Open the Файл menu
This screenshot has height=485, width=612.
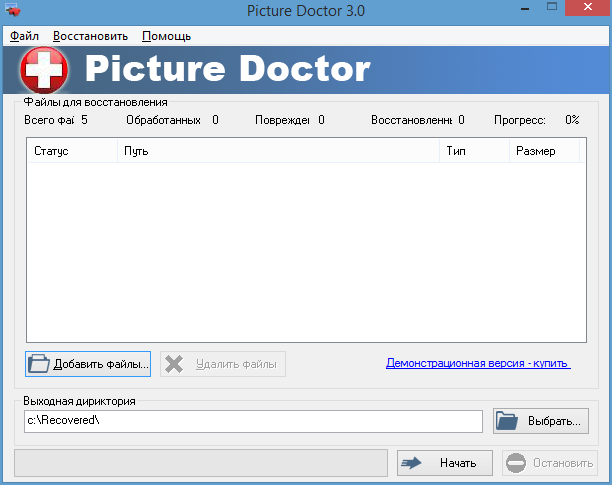(23, 36)
